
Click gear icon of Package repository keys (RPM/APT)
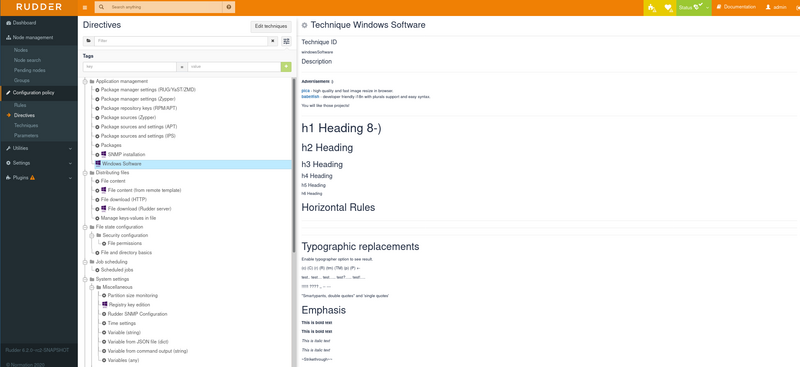97,108
